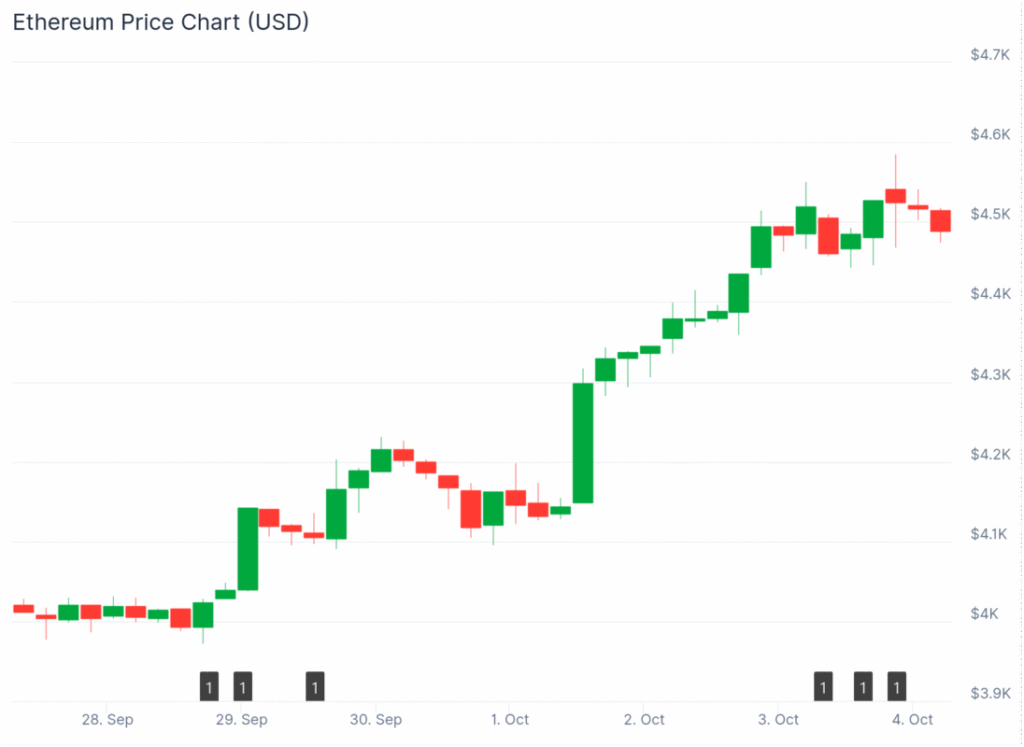This screenshot has width=1024, height=747.
Task: Open the event marker nearest the 3. Oct label
Action: click(x=823, y=687)
